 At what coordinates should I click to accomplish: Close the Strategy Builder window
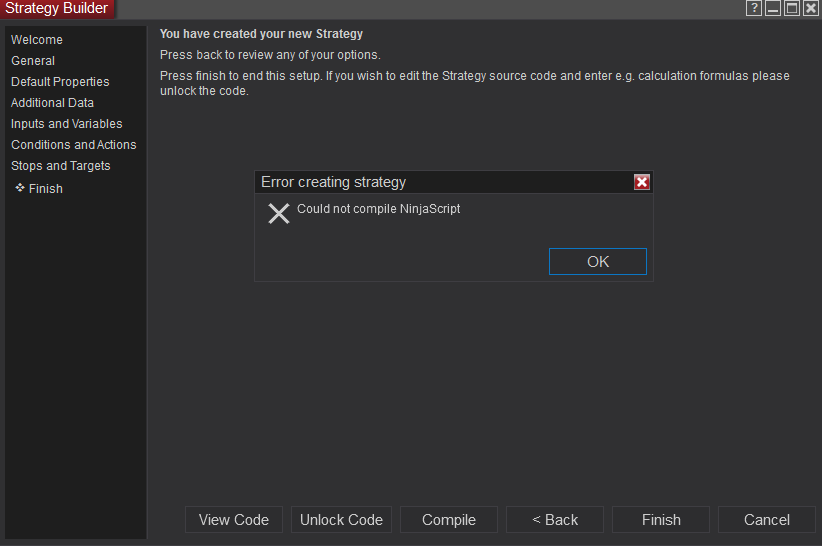(811, 8)
